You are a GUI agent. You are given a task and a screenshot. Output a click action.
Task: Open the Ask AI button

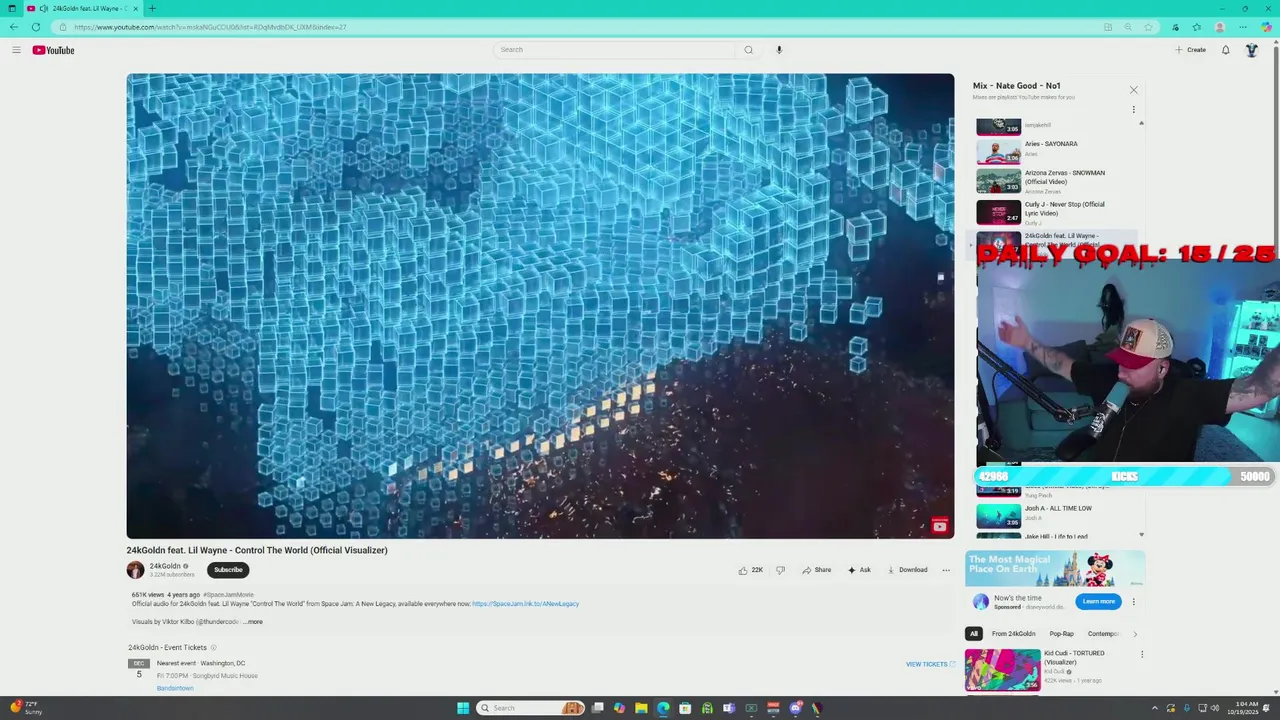(x=859, y=570)
